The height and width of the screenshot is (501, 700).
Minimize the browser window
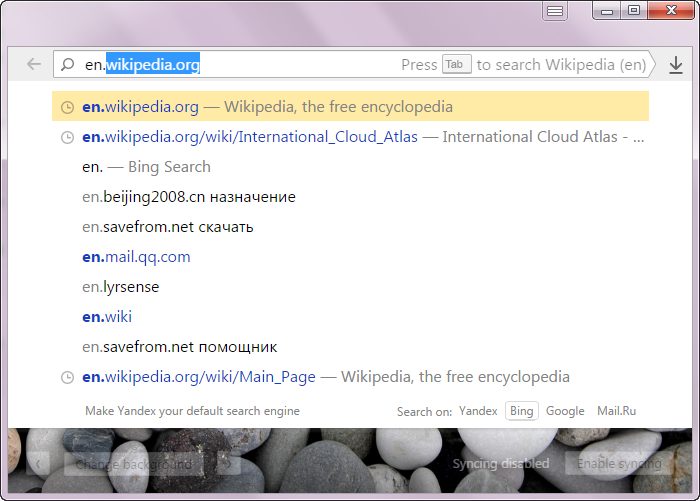tap(607, 10)
